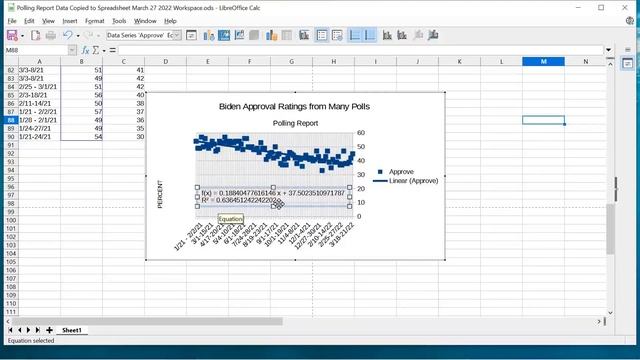Select column B header

(x=82, y=61)
